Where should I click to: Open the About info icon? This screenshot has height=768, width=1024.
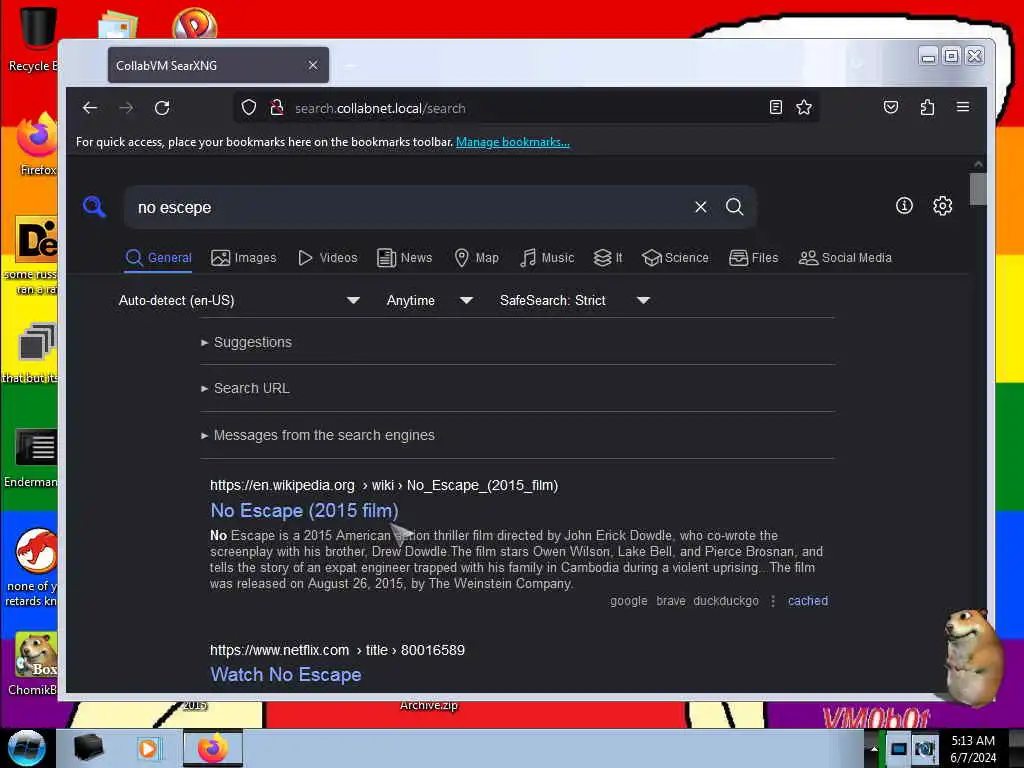904,206
